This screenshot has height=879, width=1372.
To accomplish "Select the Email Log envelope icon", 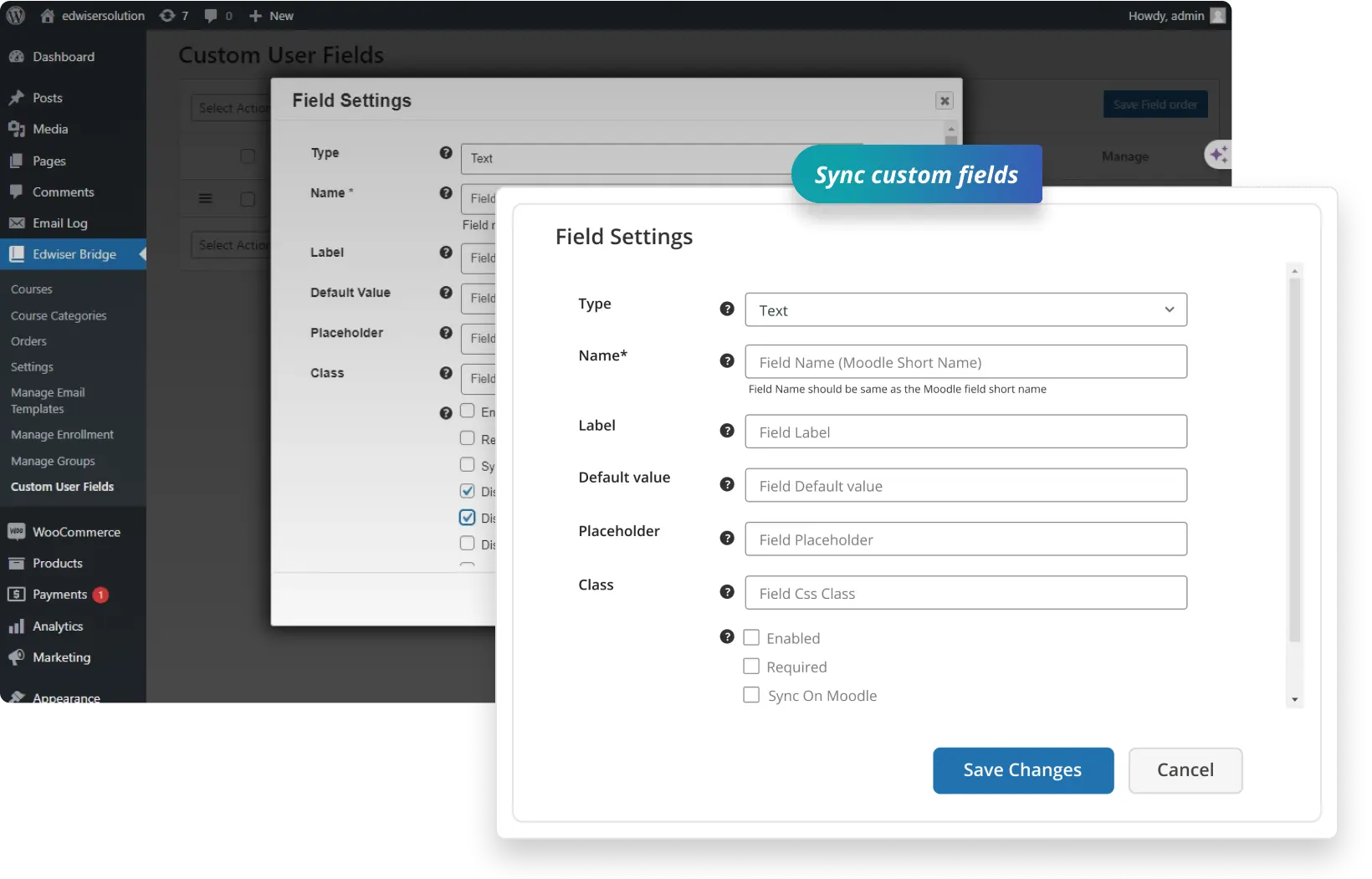I will tap(18, 223).
